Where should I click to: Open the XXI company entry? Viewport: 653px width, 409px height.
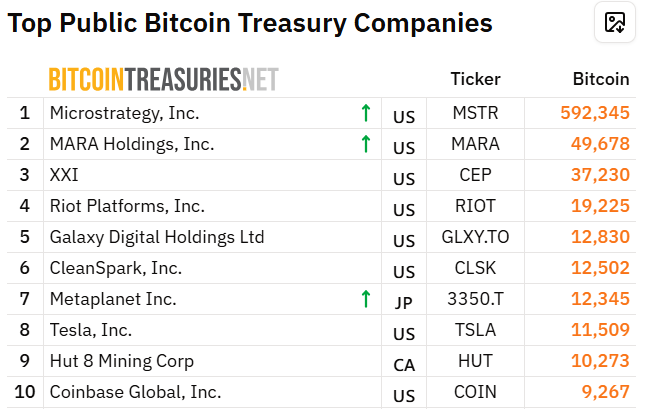64,175
